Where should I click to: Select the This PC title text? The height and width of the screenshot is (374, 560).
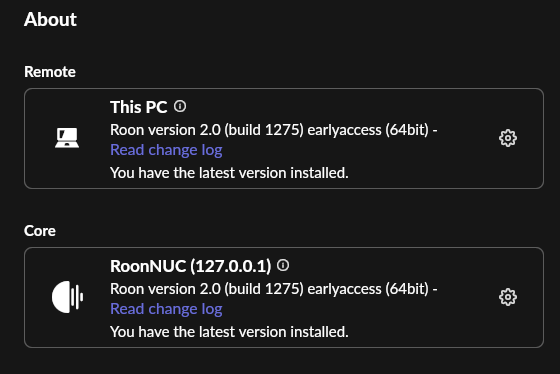139,107
